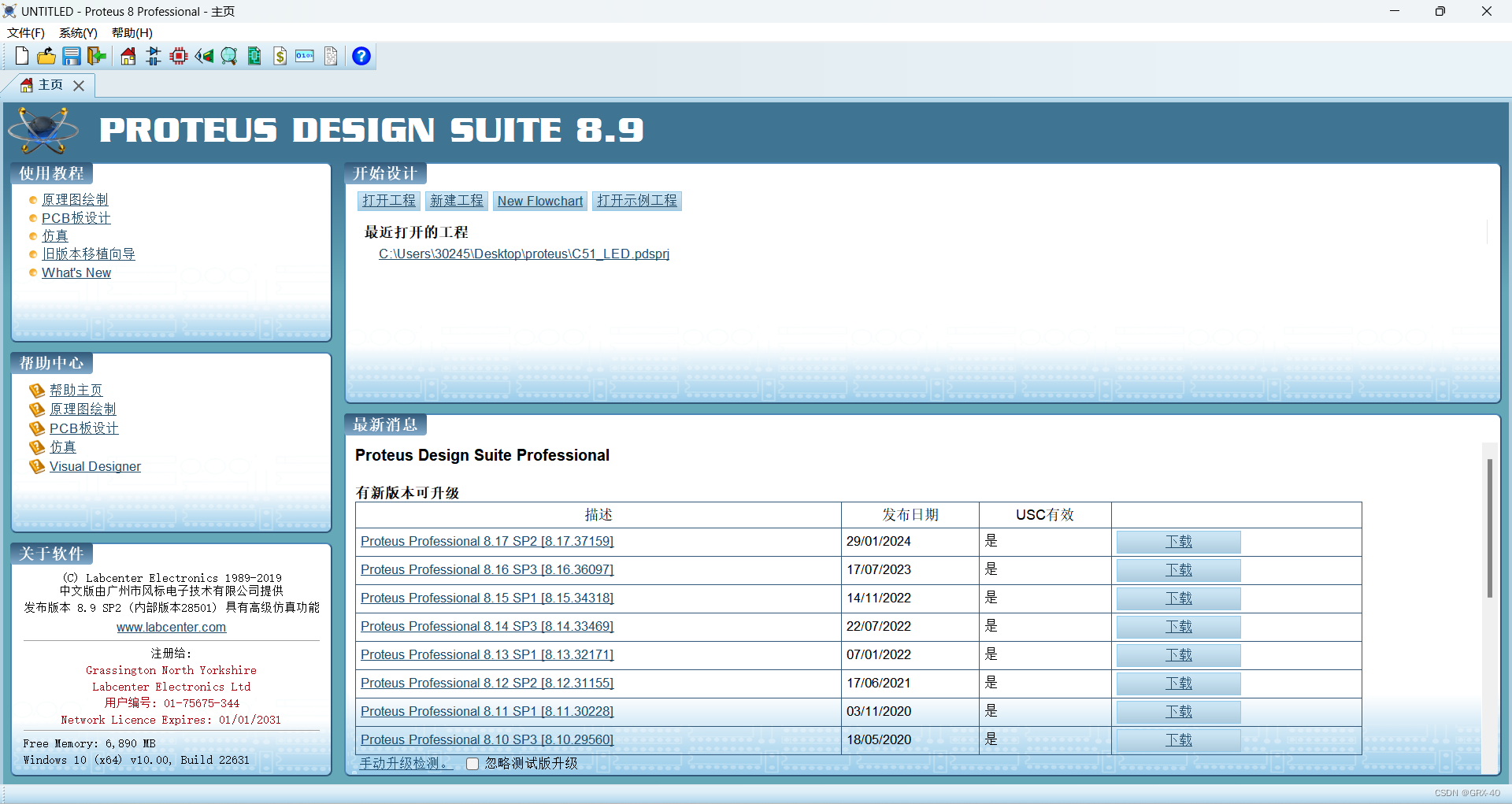Click 下载 button for 8.11 SP1 row

1179,712
